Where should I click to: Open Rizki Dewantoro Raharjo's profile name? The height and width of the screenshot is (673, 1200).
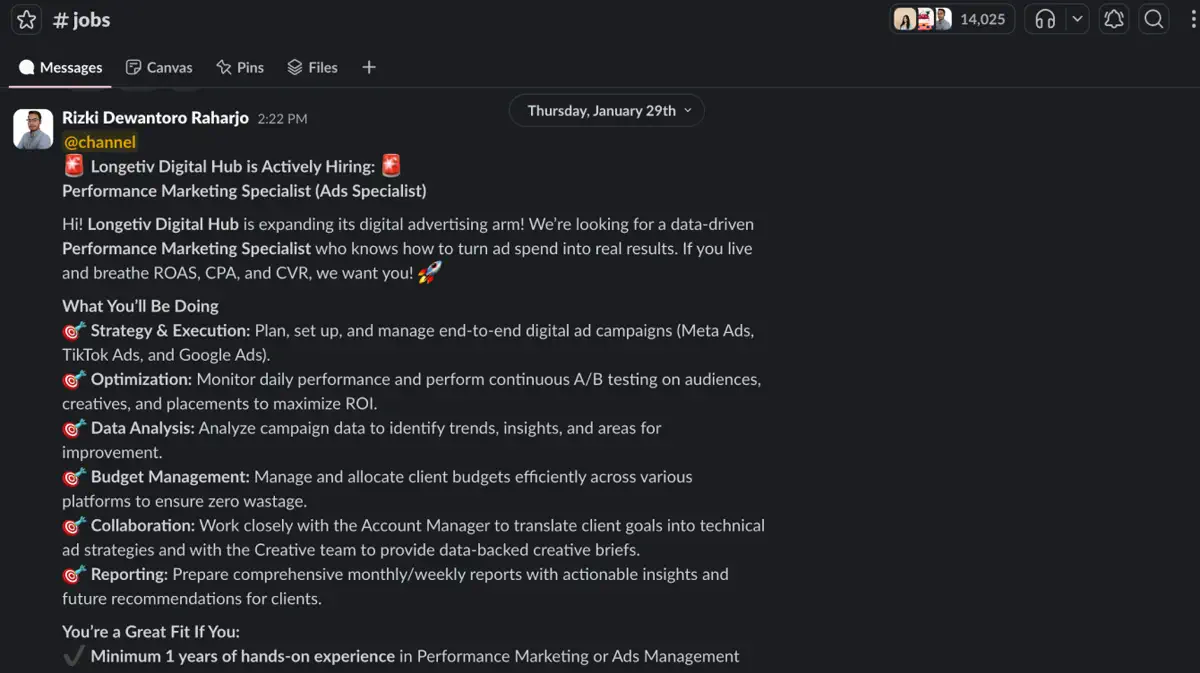click(x=155, y=117)
